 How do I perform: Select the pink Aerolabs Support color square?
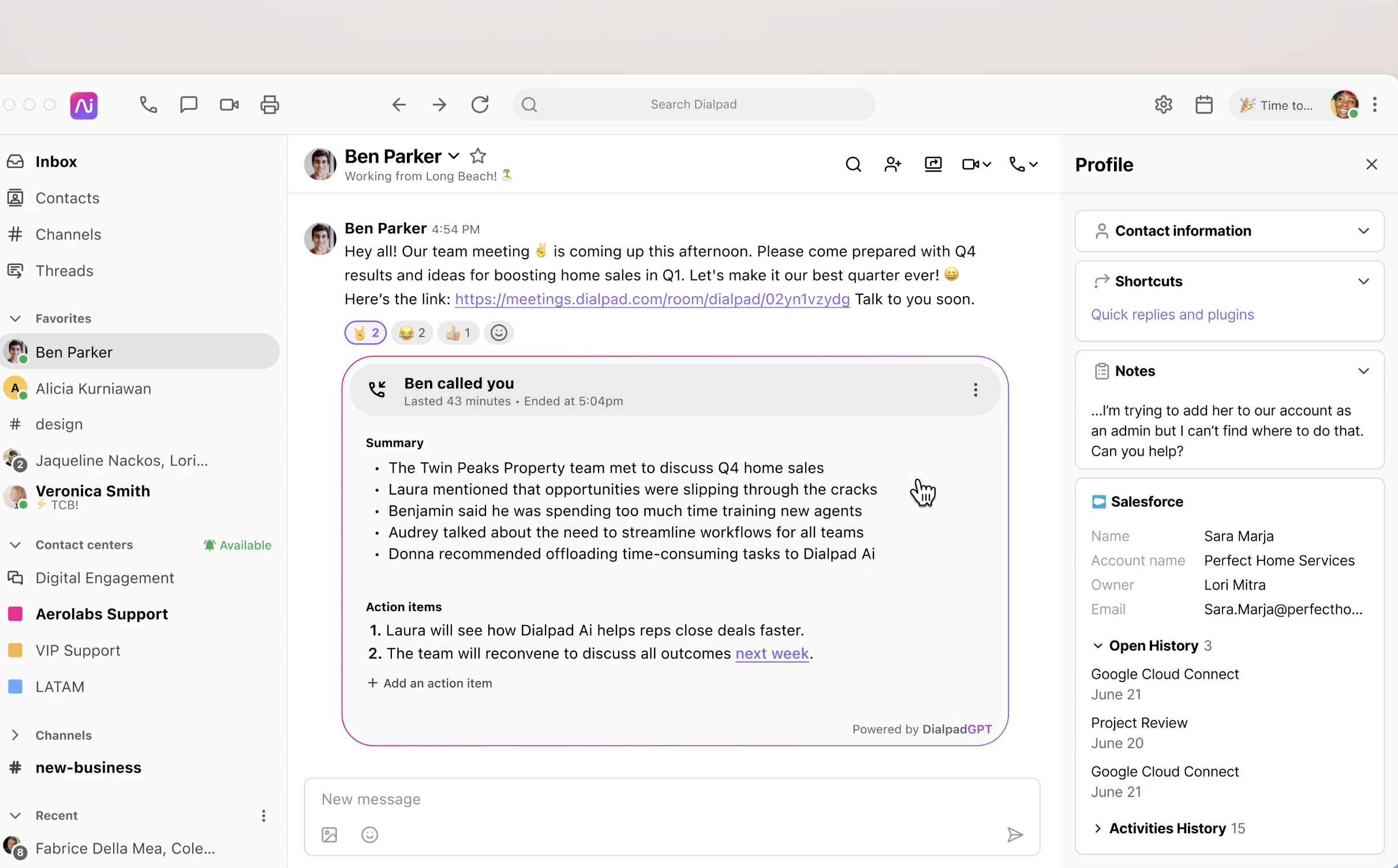(x=16, y=613)
